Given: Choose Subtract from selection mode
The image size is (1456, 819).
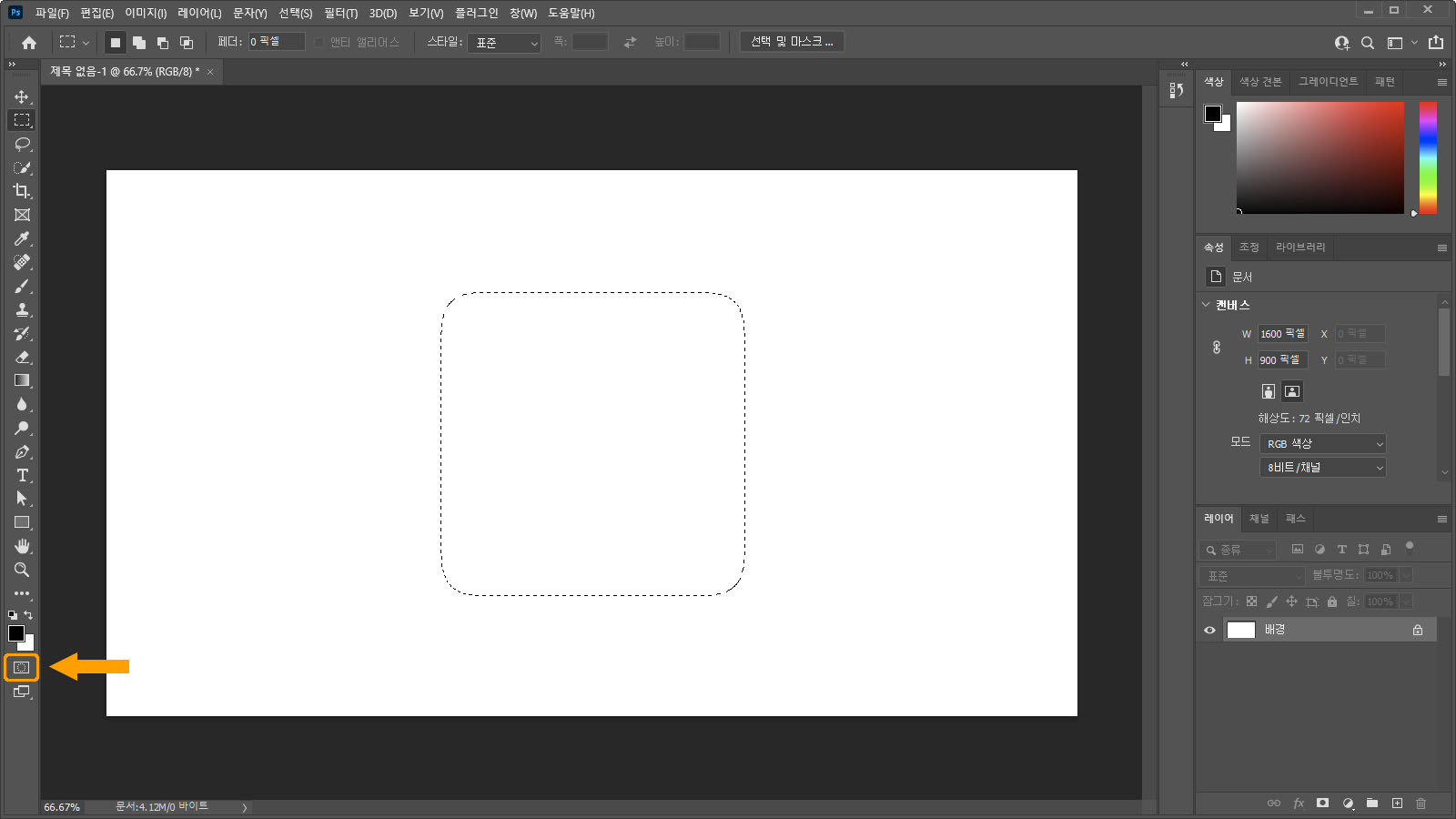Looking at the screenshot, I should (163, 42).
